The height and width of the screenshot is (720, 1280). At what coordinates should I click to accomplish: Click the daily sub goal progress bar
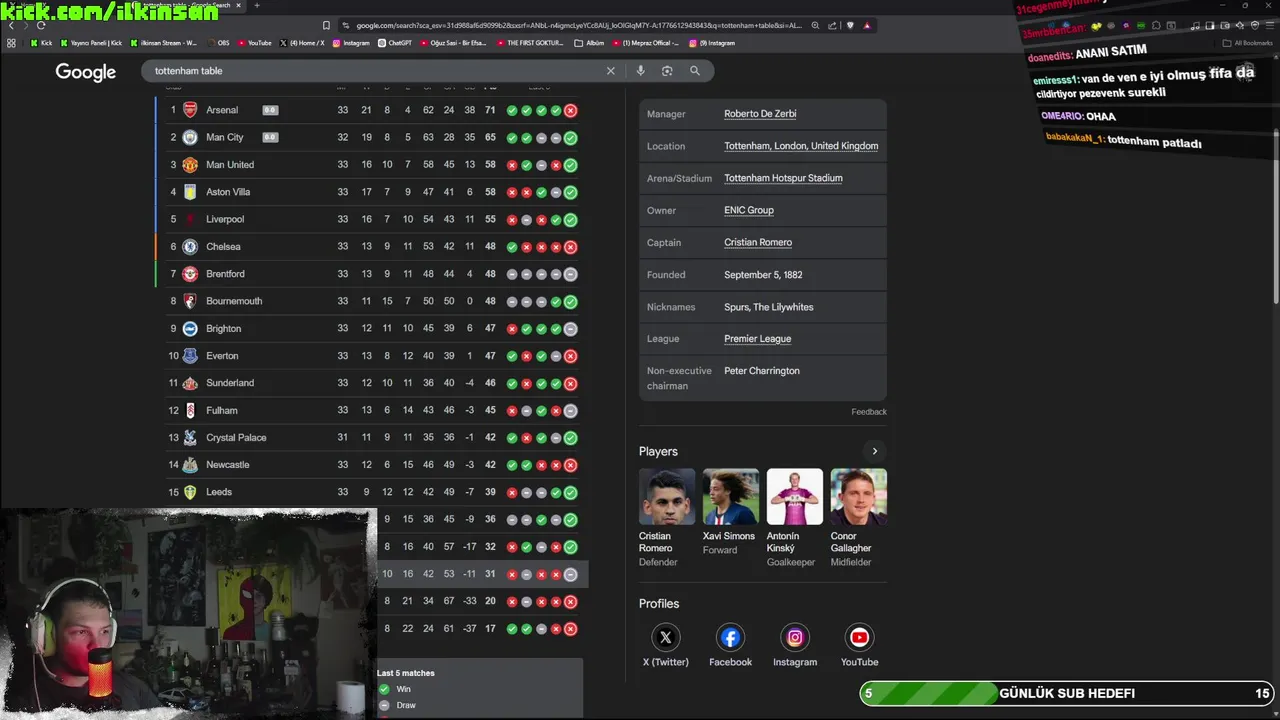coord(1067,693)
